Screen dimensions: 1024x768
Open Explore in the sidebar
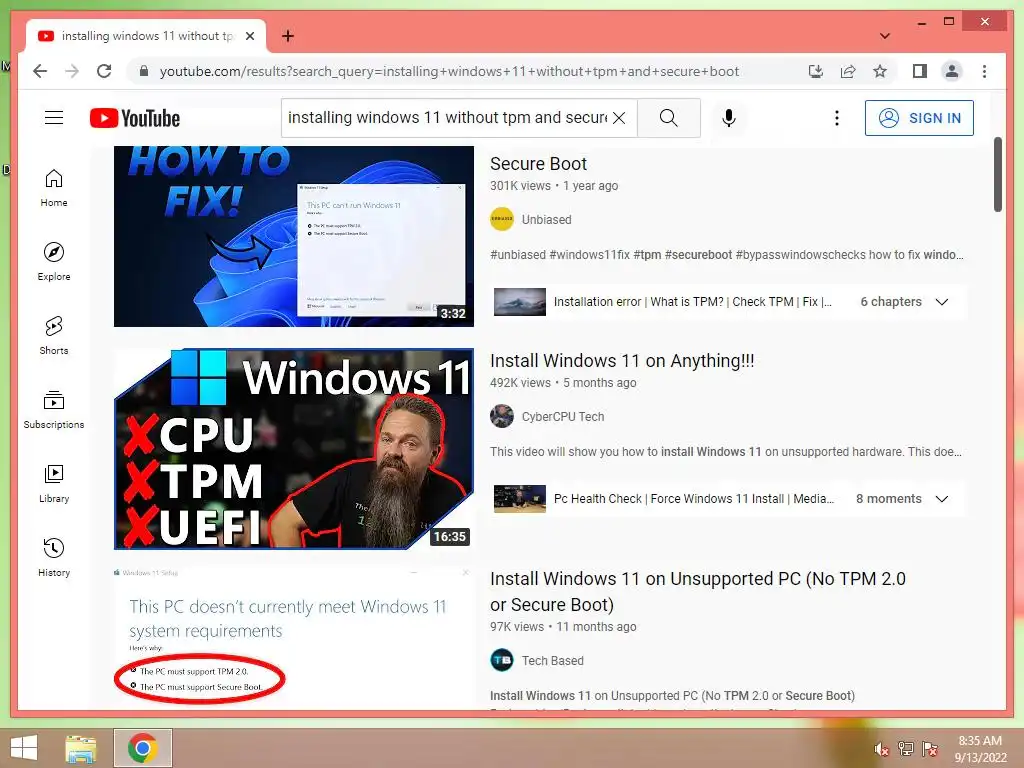tap(54, 262)
